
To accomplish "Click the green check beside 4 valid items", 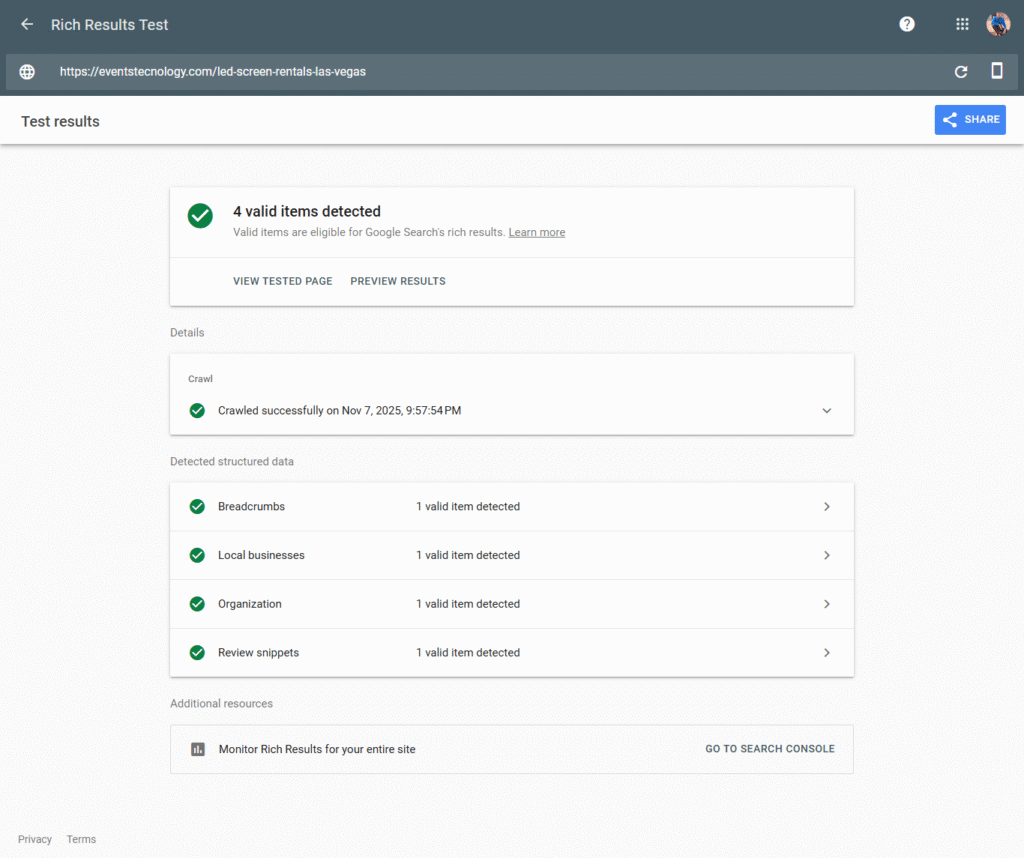I will coord(201,216).
